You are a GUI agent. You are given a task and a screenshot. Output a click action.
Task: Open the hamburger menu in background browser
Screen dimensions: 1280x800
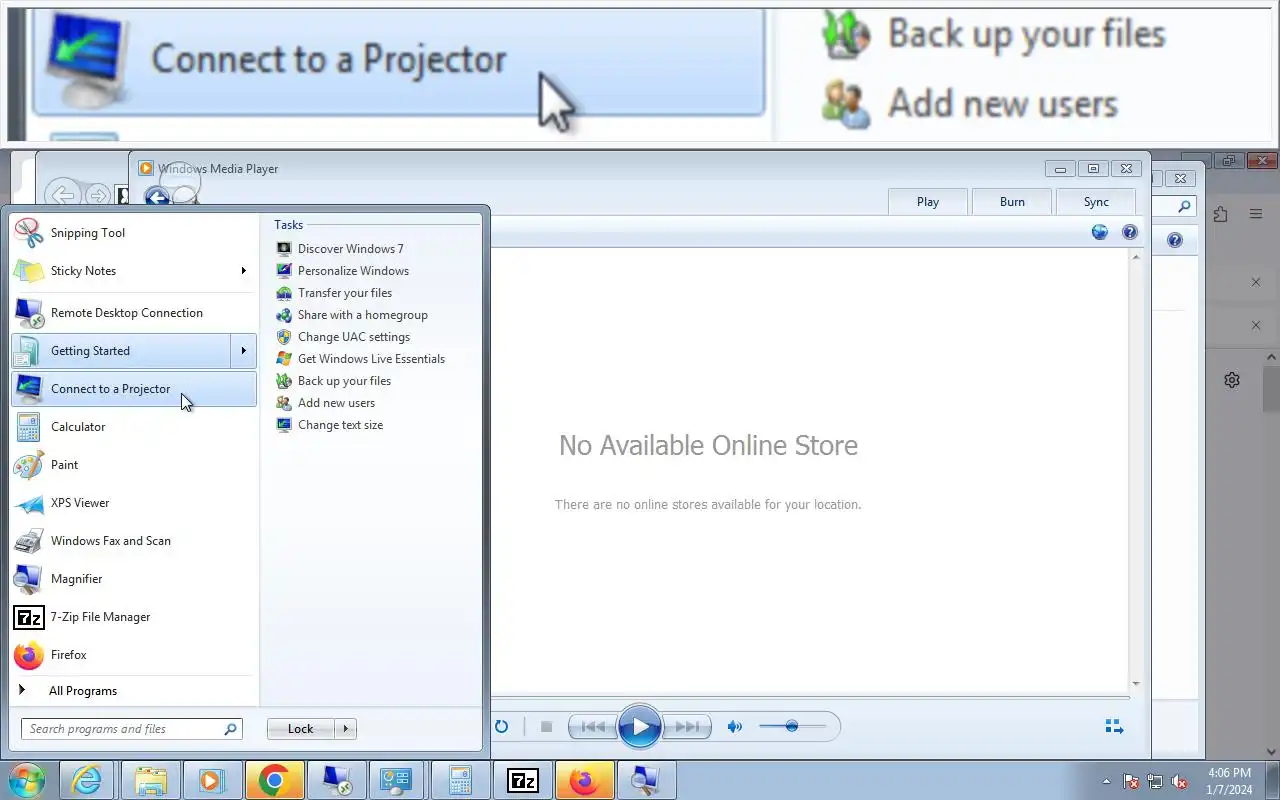1256,214
